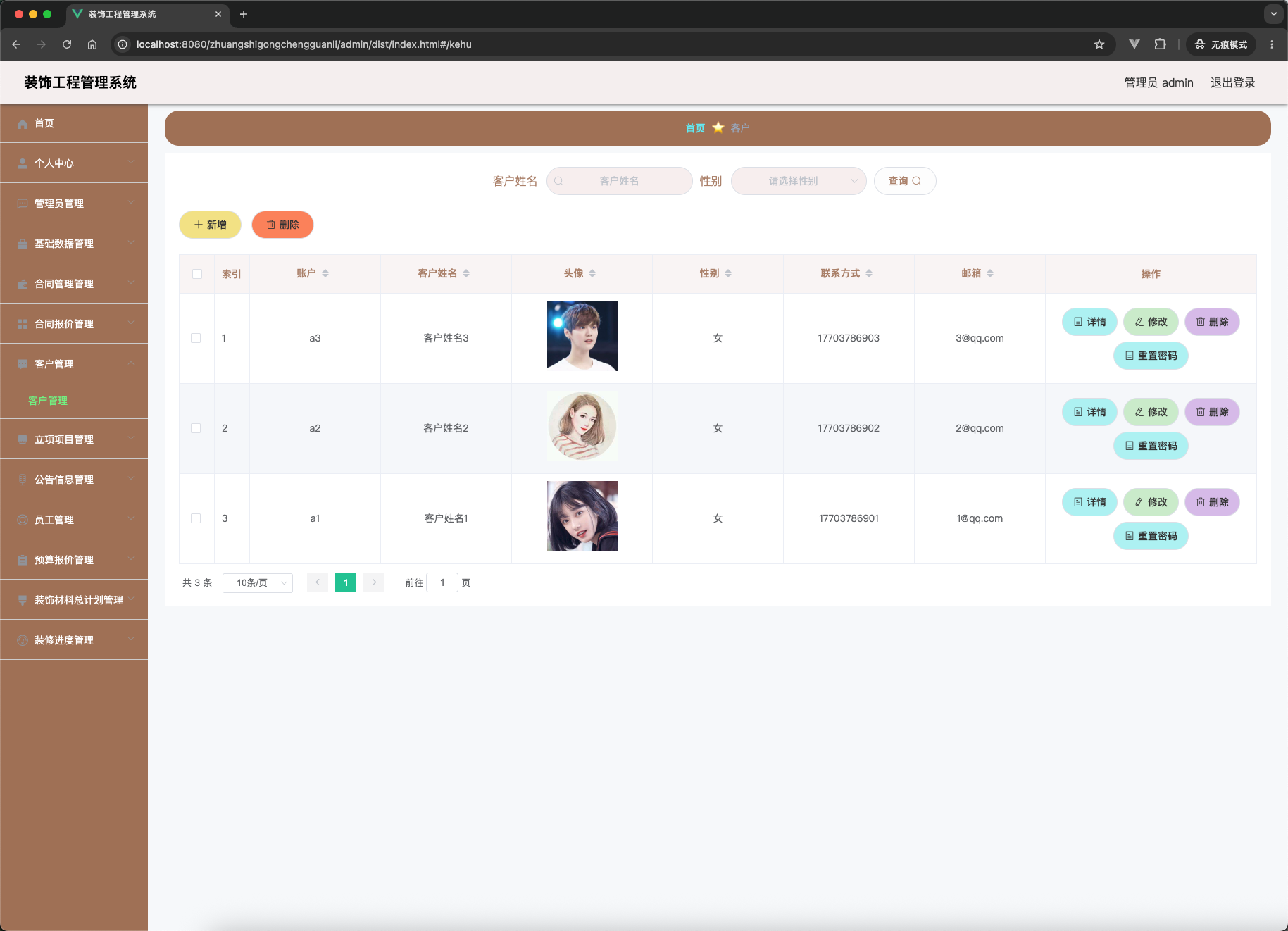Open the 装修进度管理 menu item

(74, 640)
